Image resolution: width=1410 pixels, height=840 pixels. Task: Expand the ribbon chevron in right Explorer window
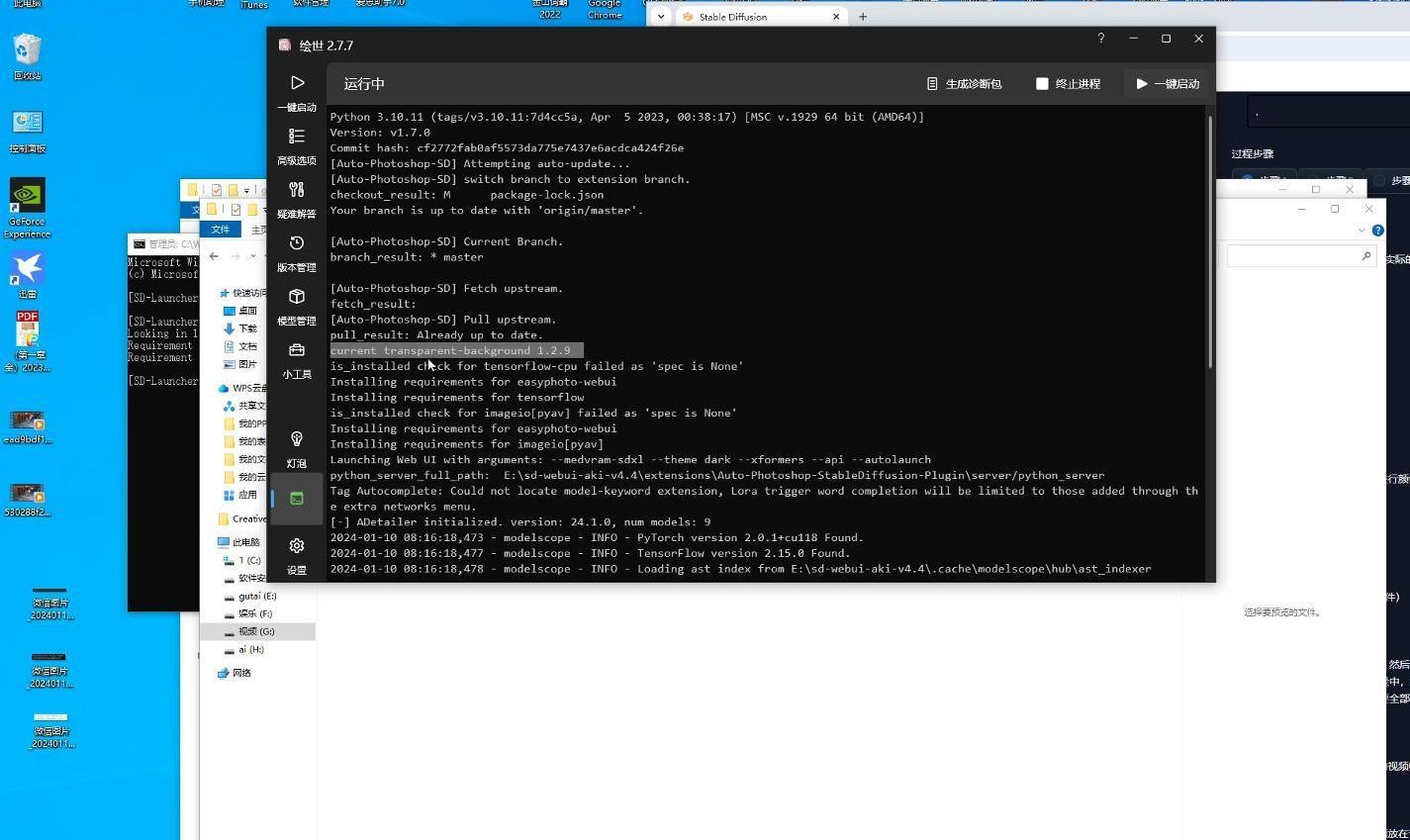point(1362,231)
